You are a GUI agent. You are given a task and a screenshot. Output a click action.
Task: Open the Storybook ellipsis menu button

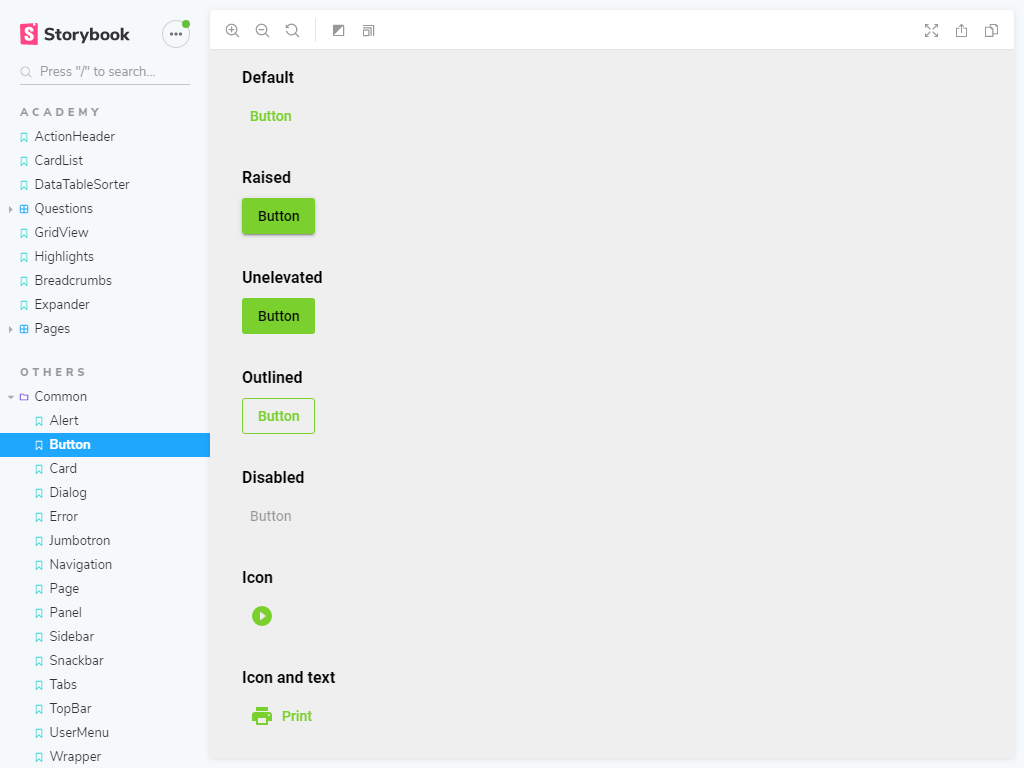point(176,34)
